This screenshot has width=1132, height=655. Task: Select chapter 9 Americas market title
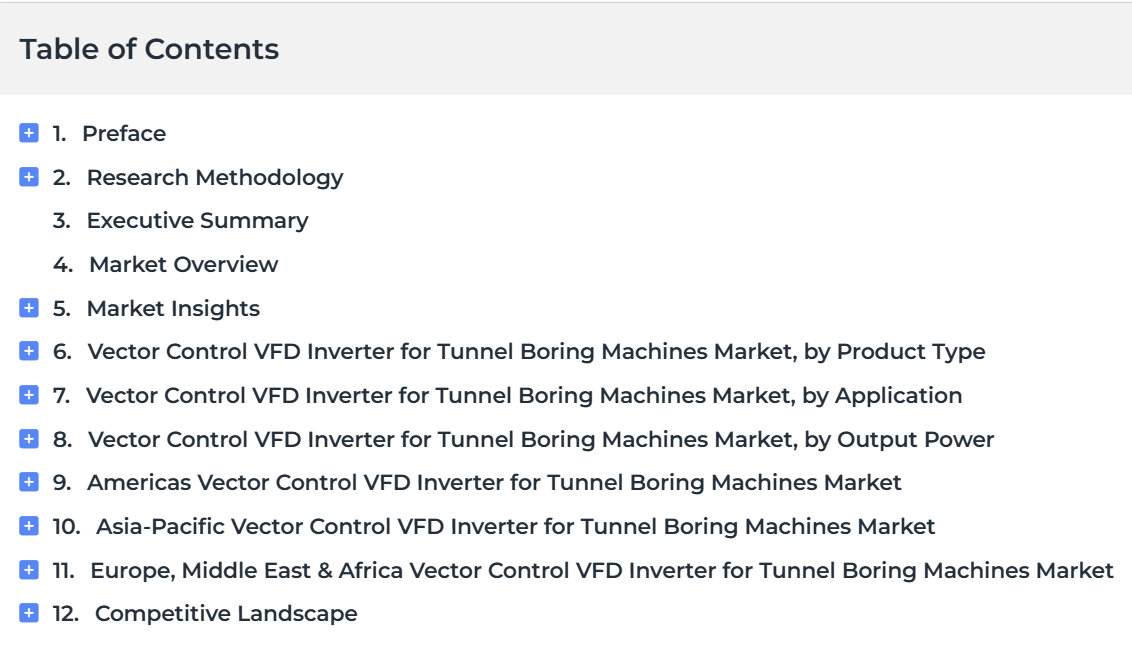pos(495,482)
